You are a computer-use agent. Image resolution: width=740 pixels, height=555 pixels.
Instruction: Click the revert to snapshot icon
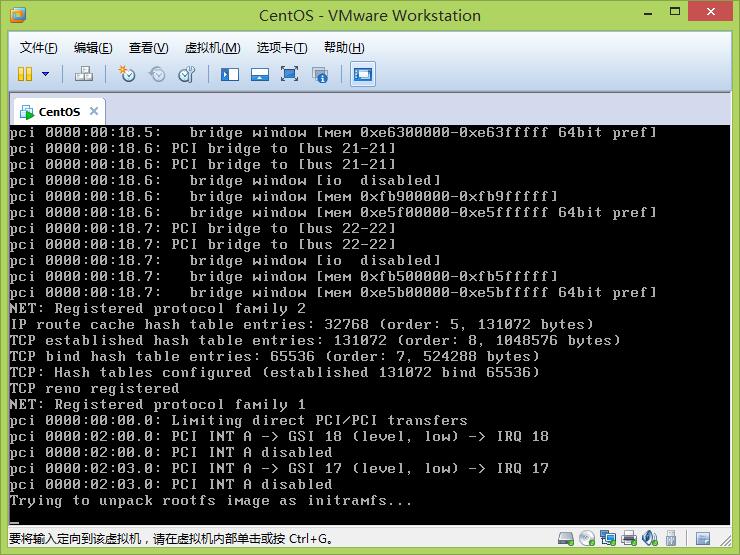[x=157, y=74]
